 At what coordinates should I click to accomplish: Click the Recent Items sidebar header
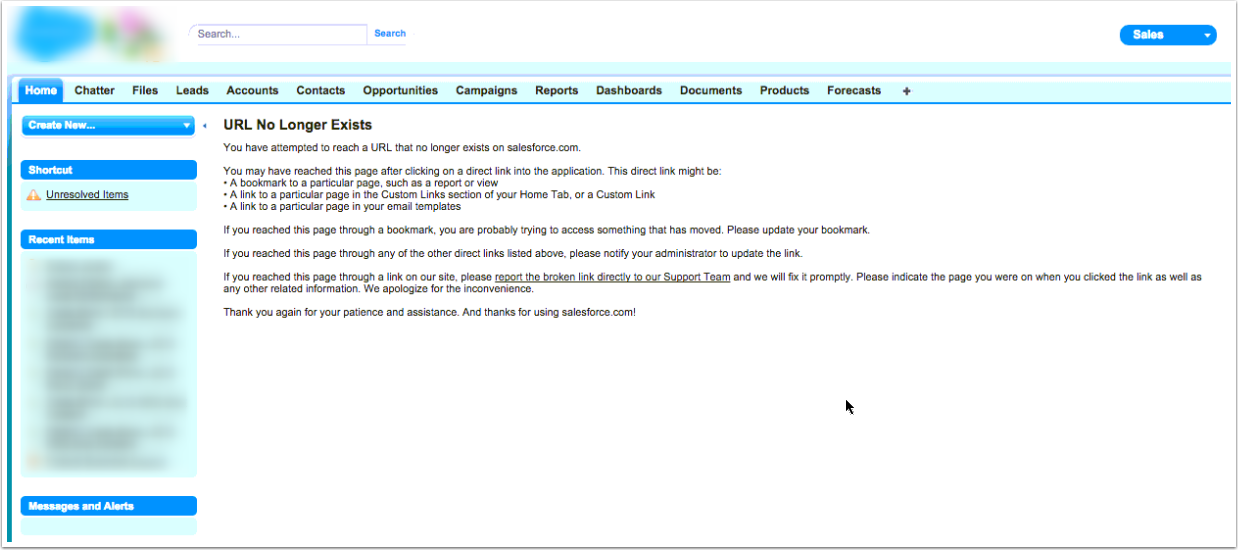coord(109,240)
